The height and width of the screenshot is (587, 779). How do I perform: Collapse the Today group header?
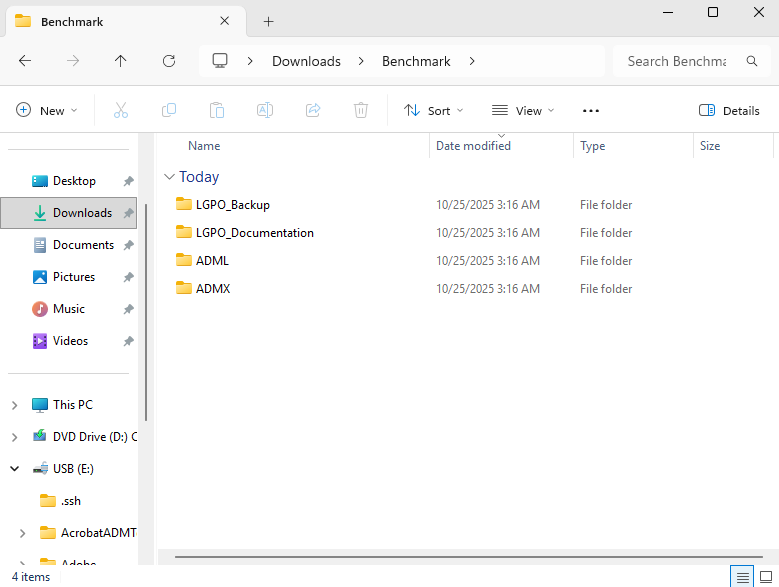169,177
